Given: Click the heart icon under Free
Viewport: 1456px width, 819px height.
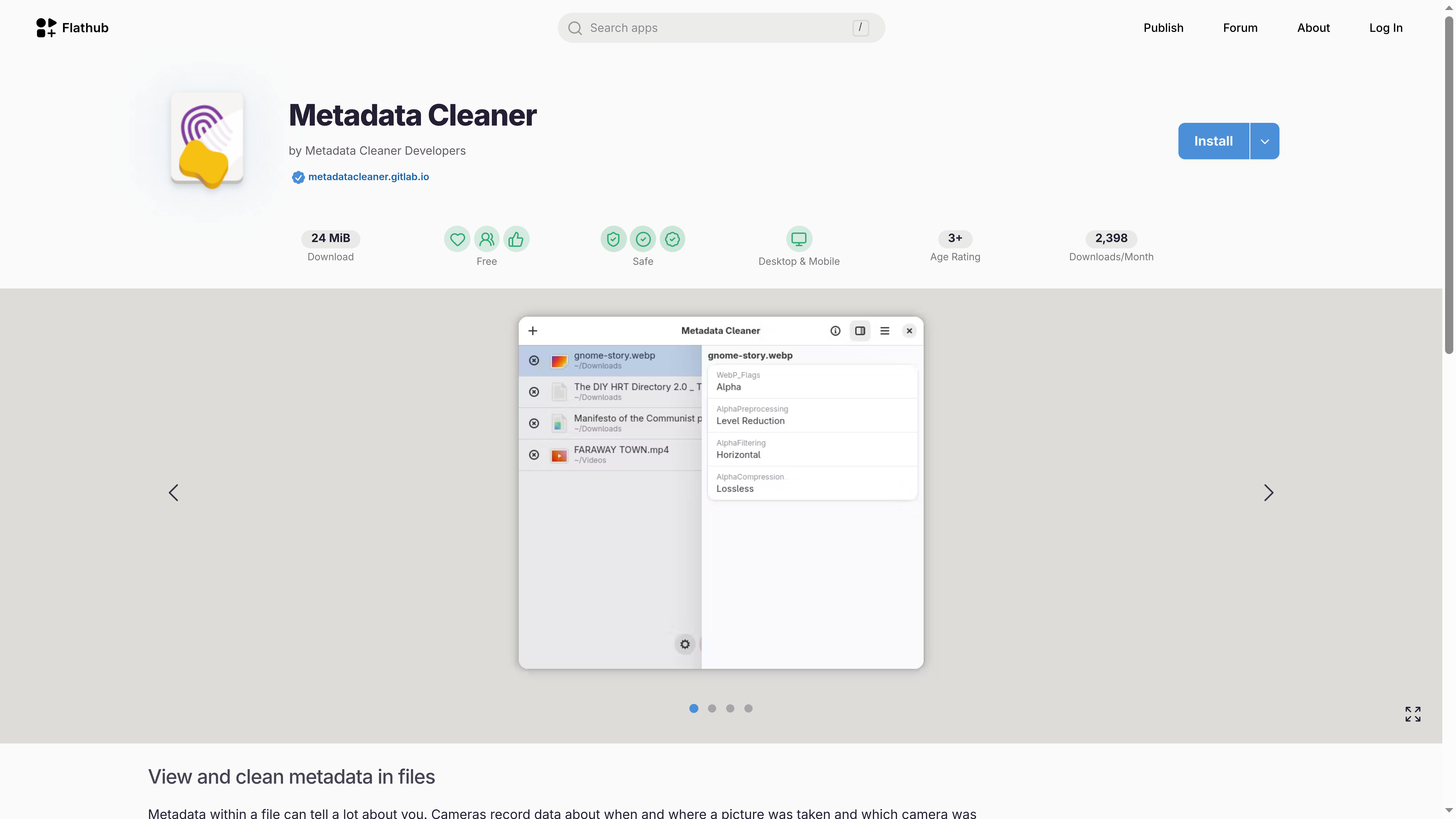Looking at the screenshot, I should coord(457,239).
